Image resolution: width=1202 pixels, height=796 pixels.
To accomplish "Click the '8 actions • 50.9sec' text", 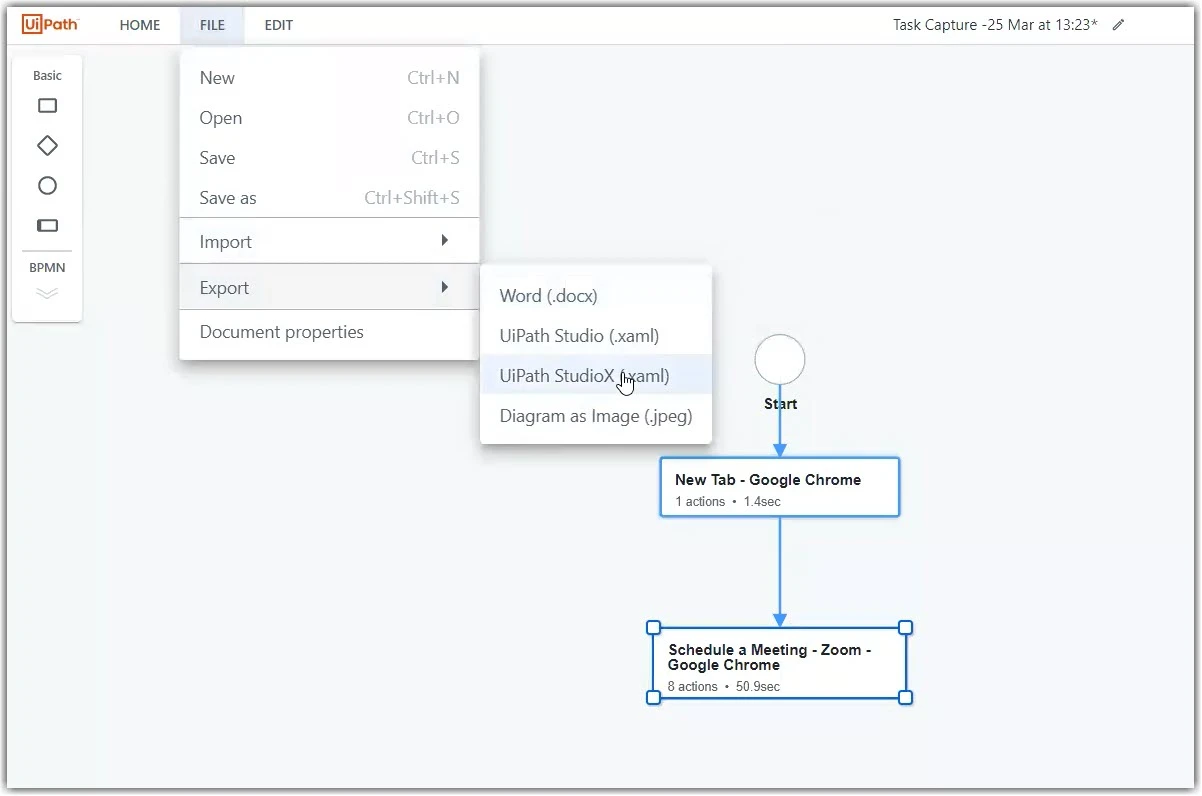I will pos(724,687).
